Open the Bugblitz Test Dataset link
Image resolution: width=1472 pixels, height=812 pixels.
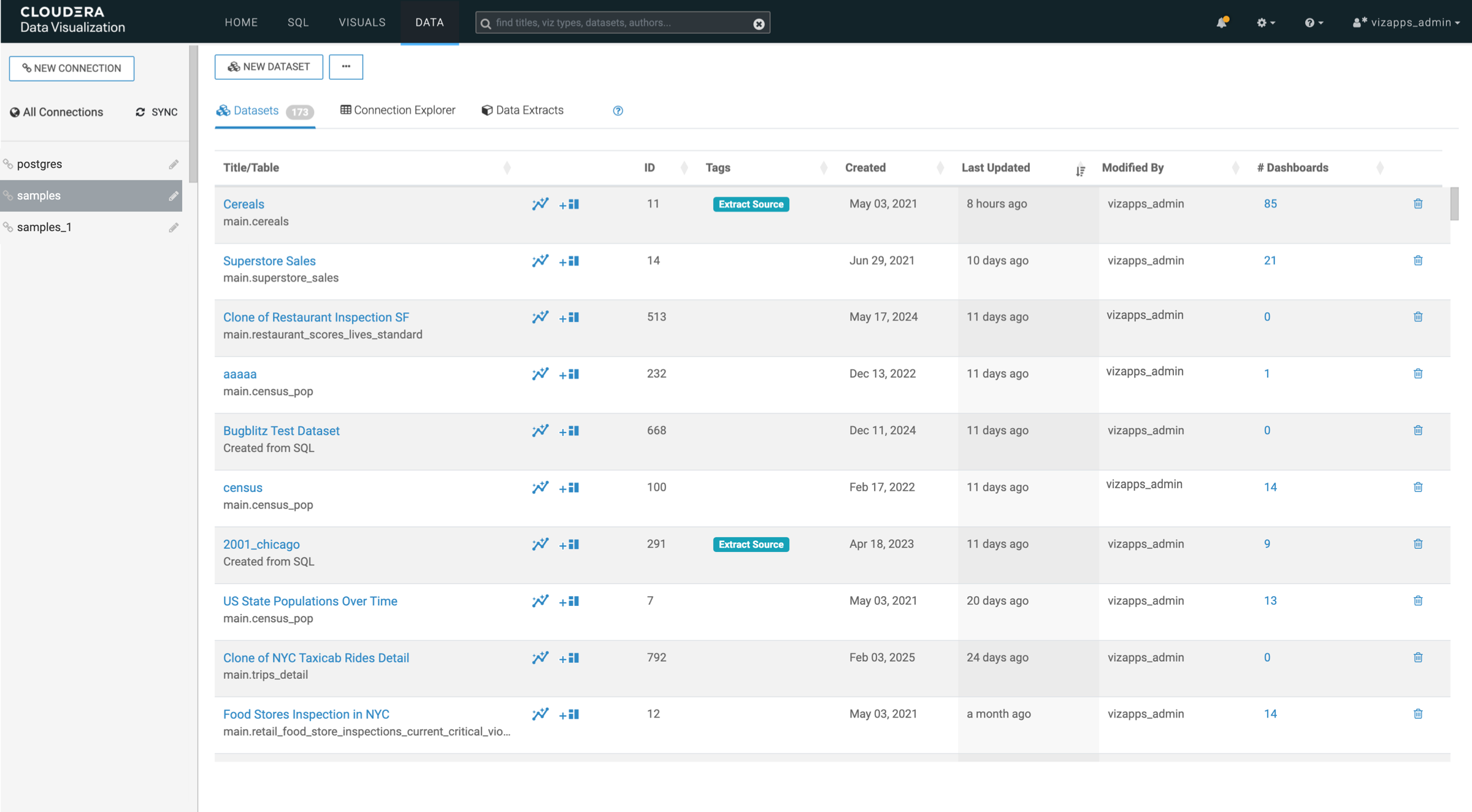[281, 431]
